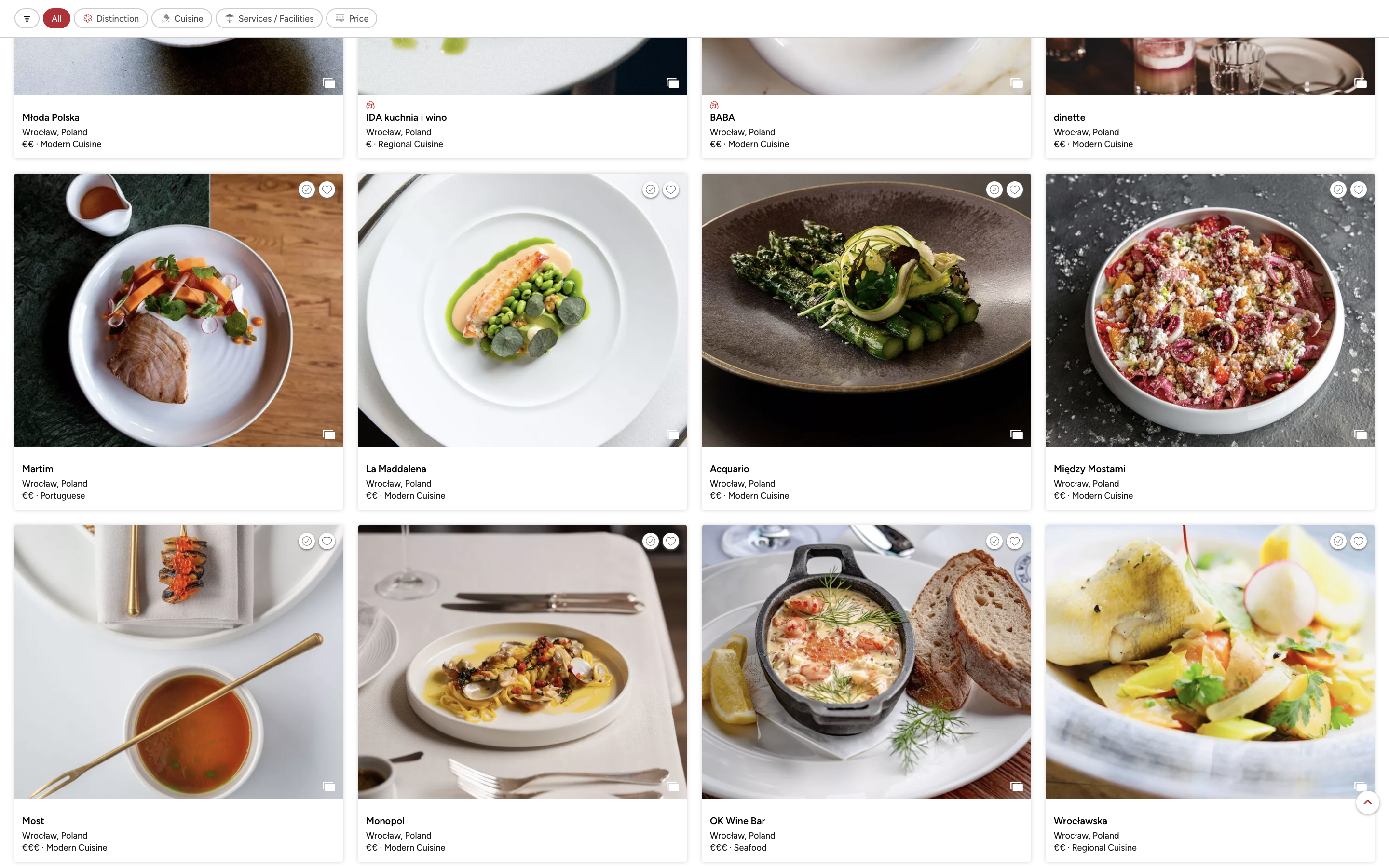Jump back to top with arrow button
This screenshot has height=868, width=1389.
(x=1367, y=802)
